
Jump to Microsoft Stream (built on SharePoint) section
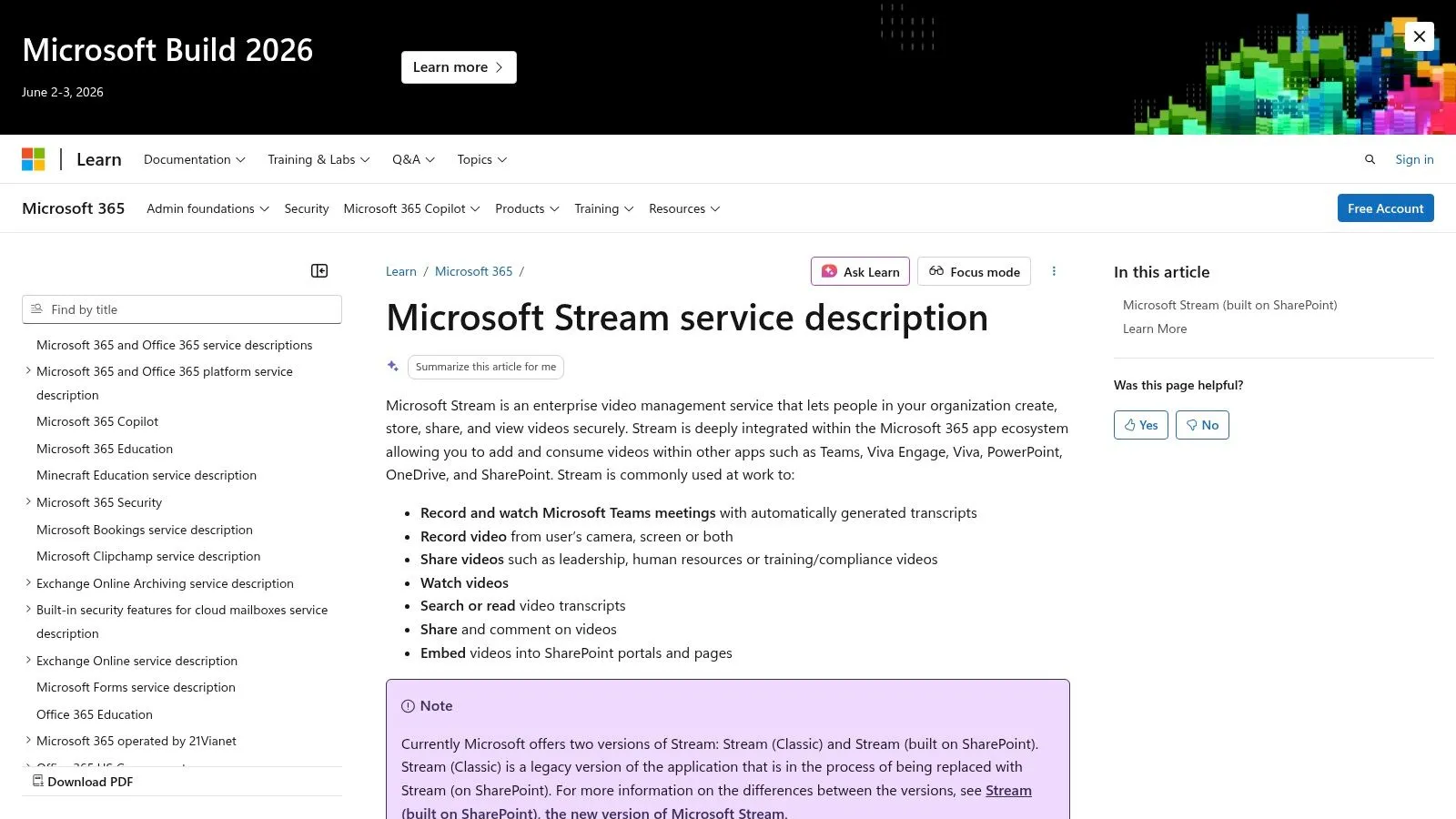[x=1230, y=305]
